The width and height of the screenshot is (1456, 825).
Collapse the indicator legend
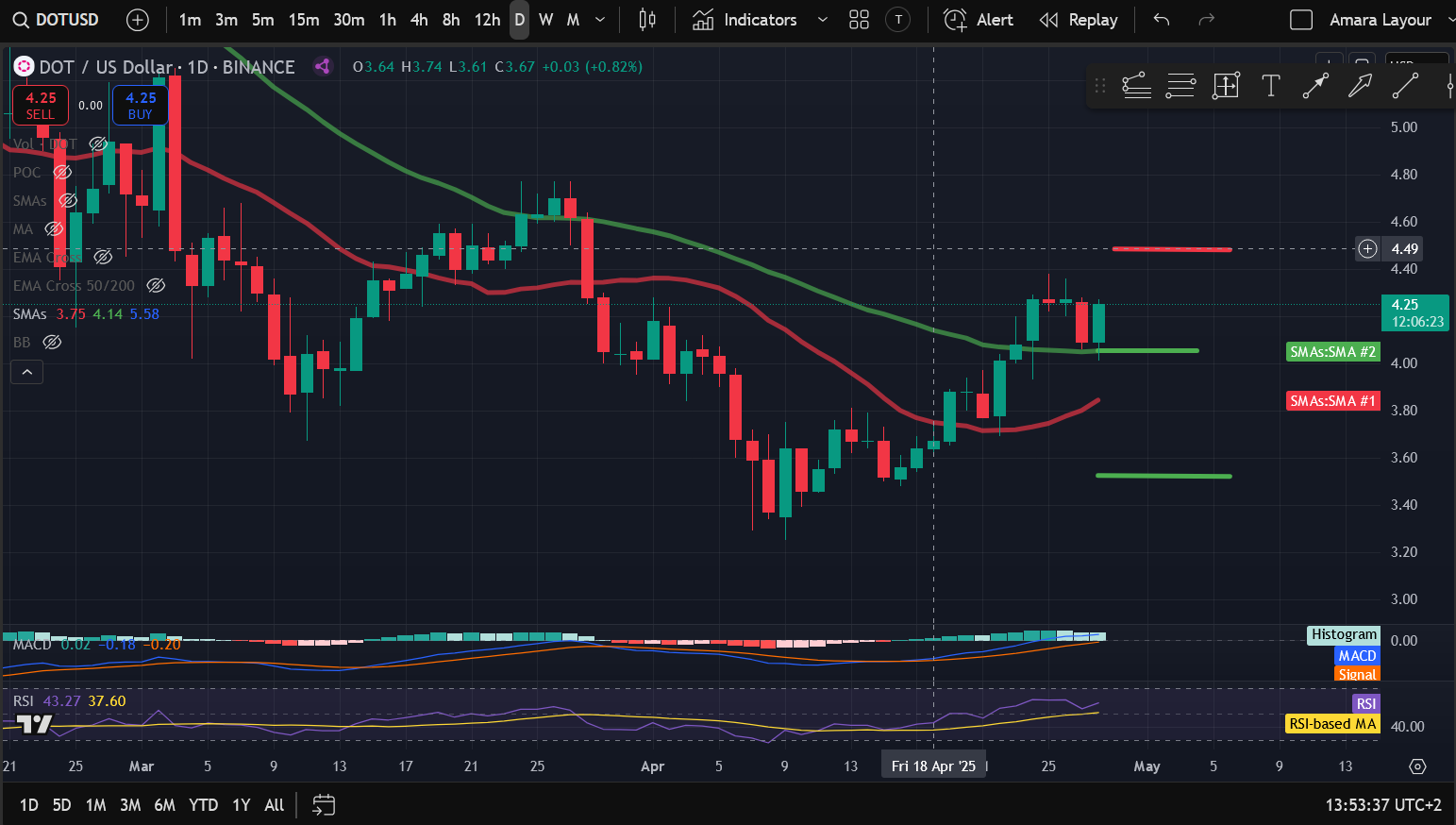pyautogui.click(x=27, y=372)
